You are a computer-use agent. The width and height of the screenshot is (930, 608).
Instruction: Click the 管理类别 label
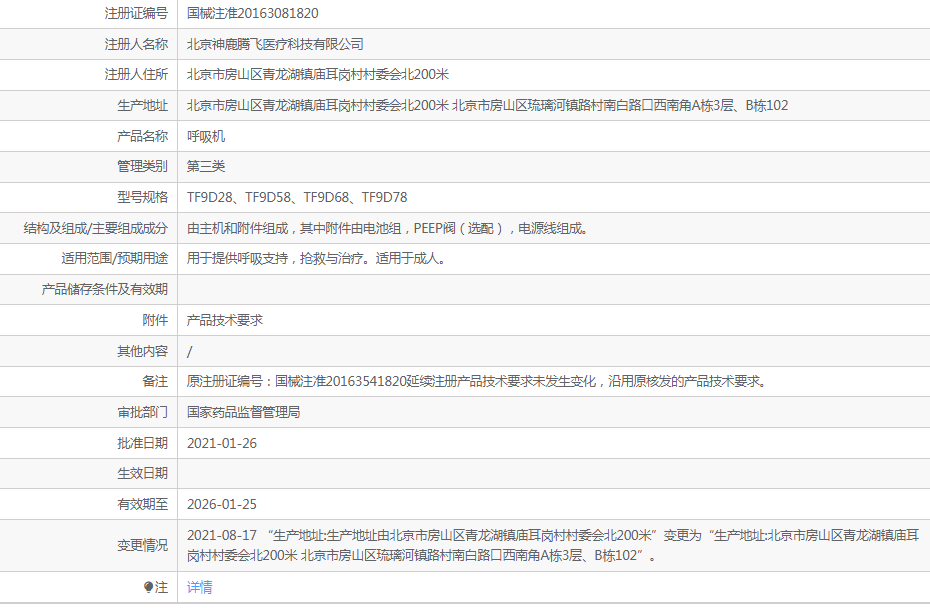(142, 166)
